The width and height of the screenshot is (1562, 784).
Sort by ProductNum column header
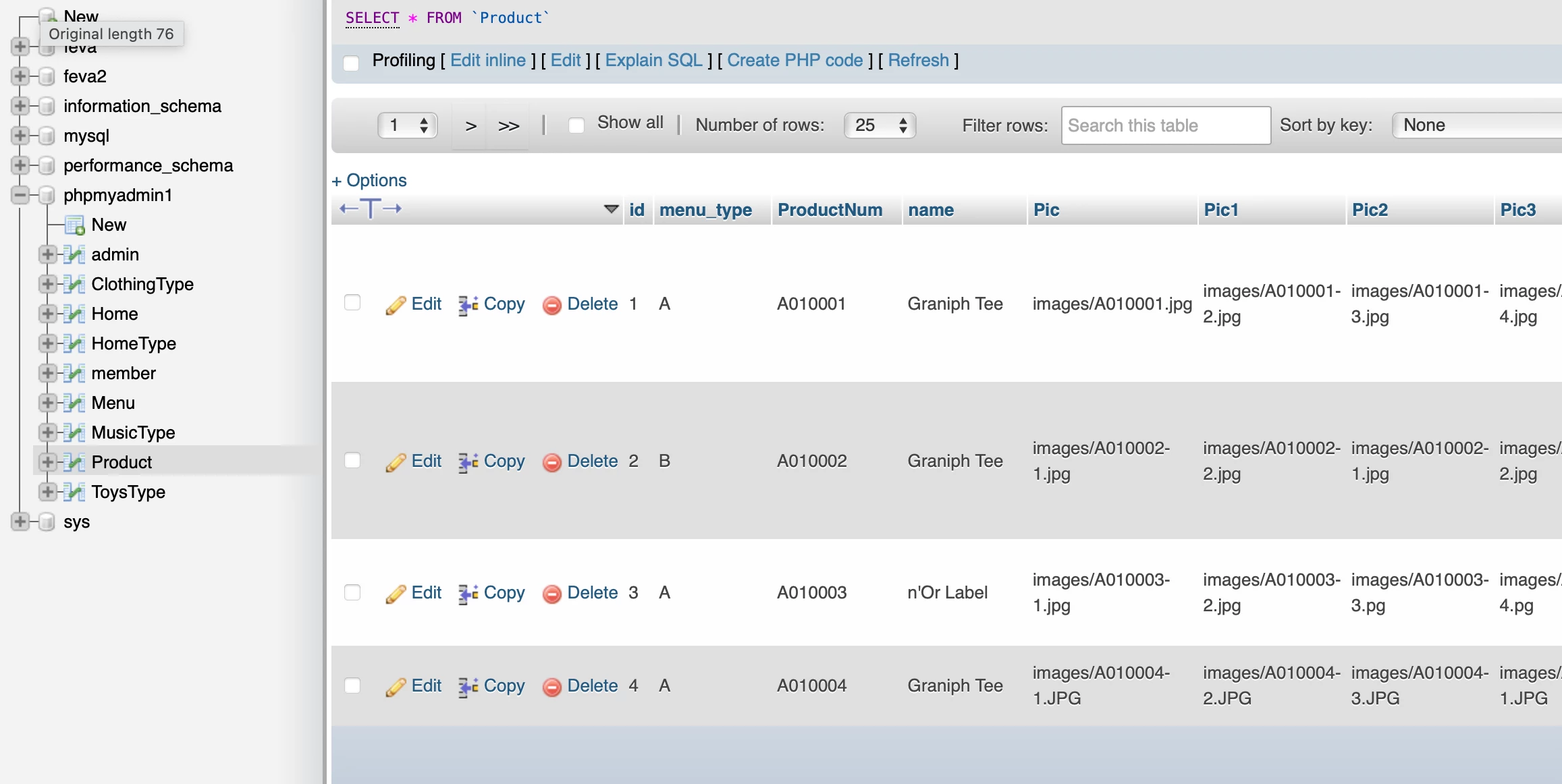[830, 211]
